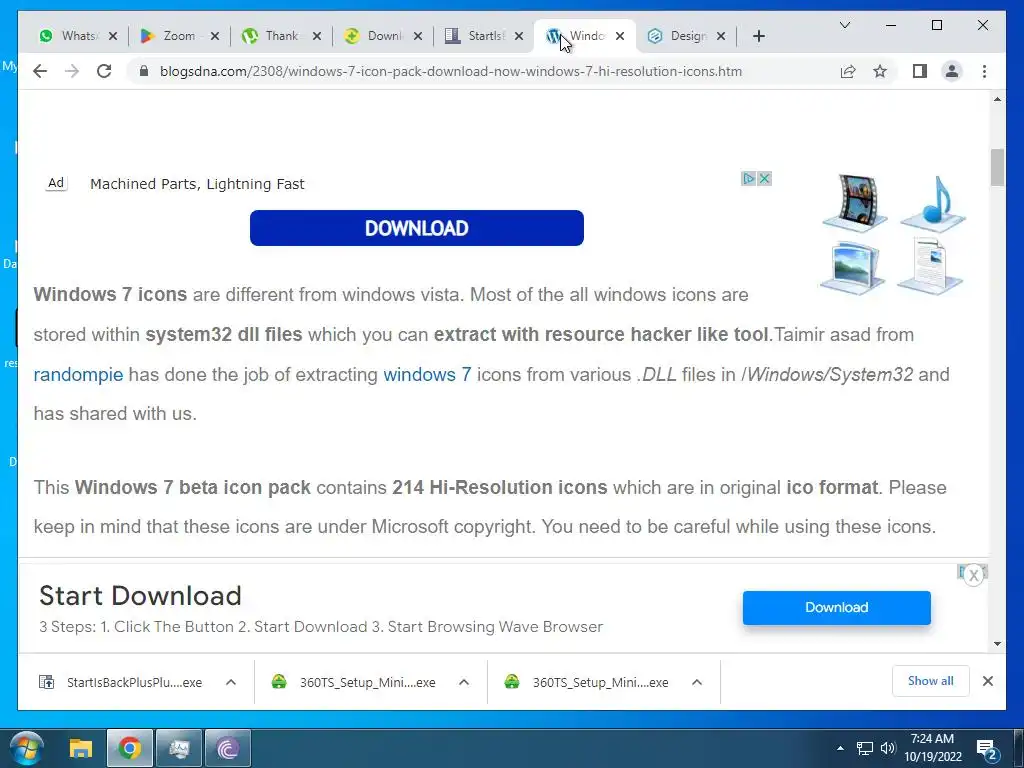1024x768 pixels.
Task: Bookmark this page with the star icon
Action: (x=880, y=71)
